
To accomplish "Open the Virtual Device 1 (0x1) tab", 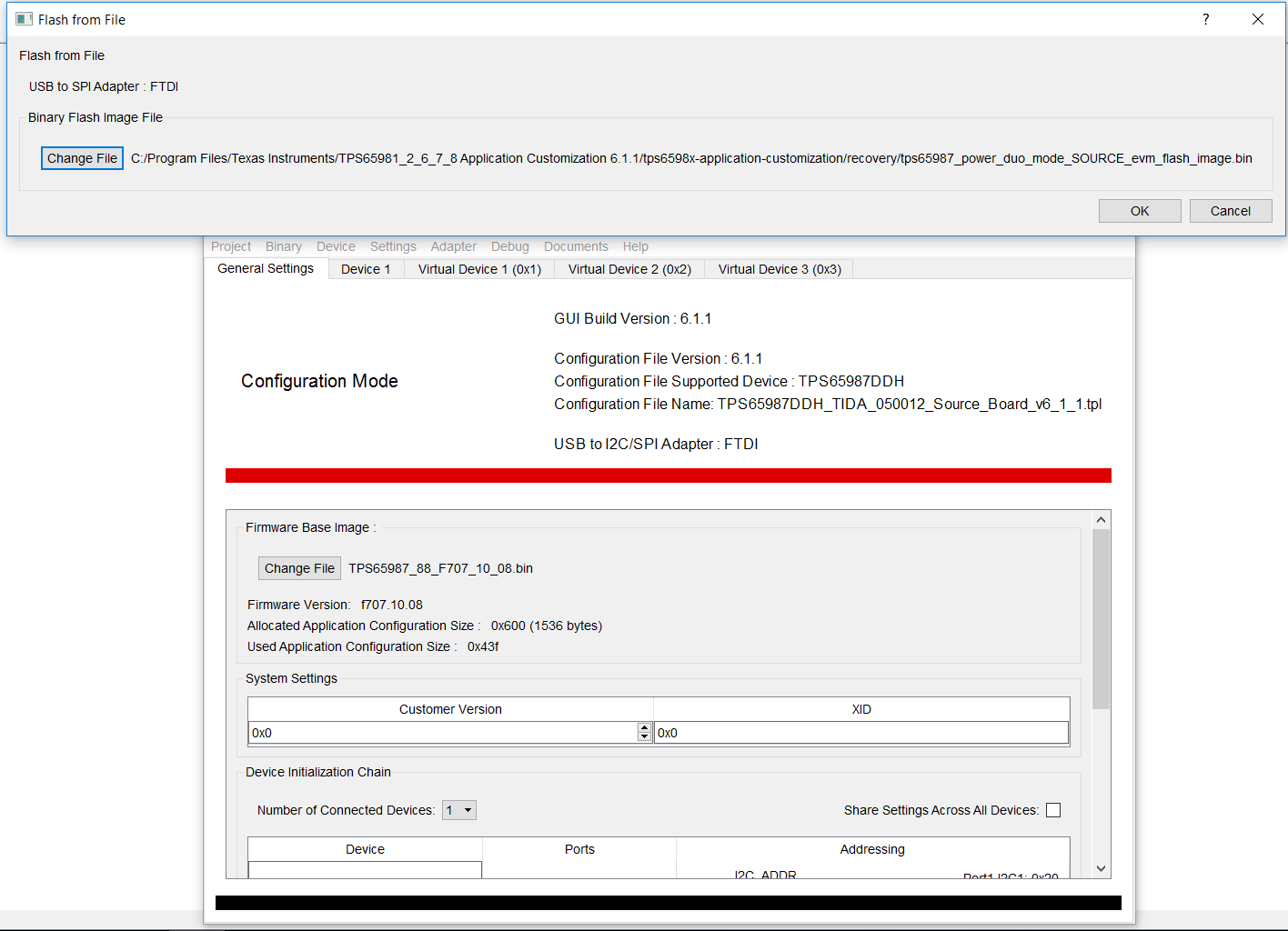I will click(479, 269).
